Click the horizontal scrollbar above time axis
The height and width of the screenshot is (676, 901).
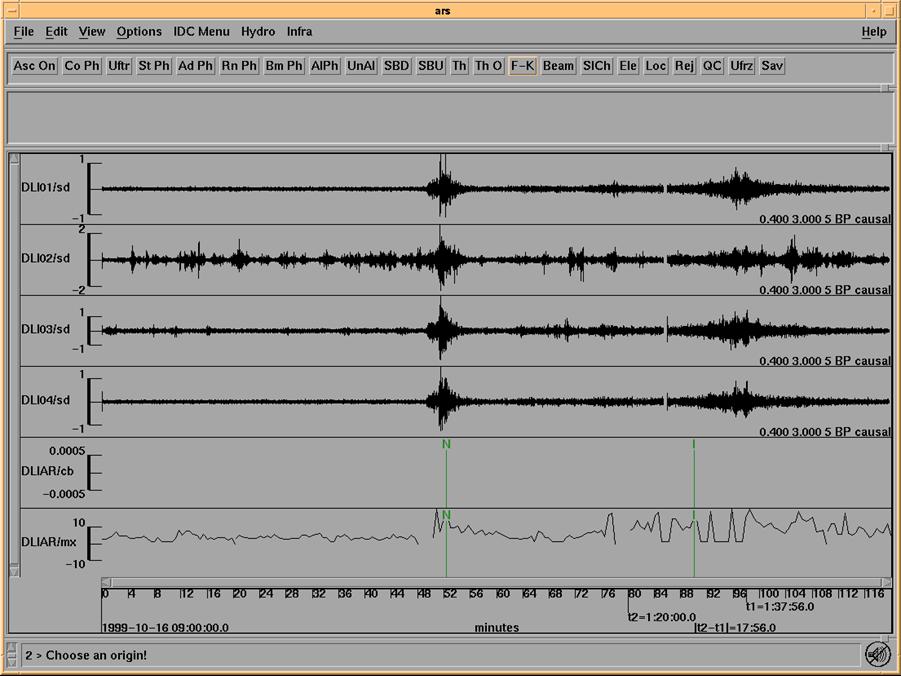(495, 583)
